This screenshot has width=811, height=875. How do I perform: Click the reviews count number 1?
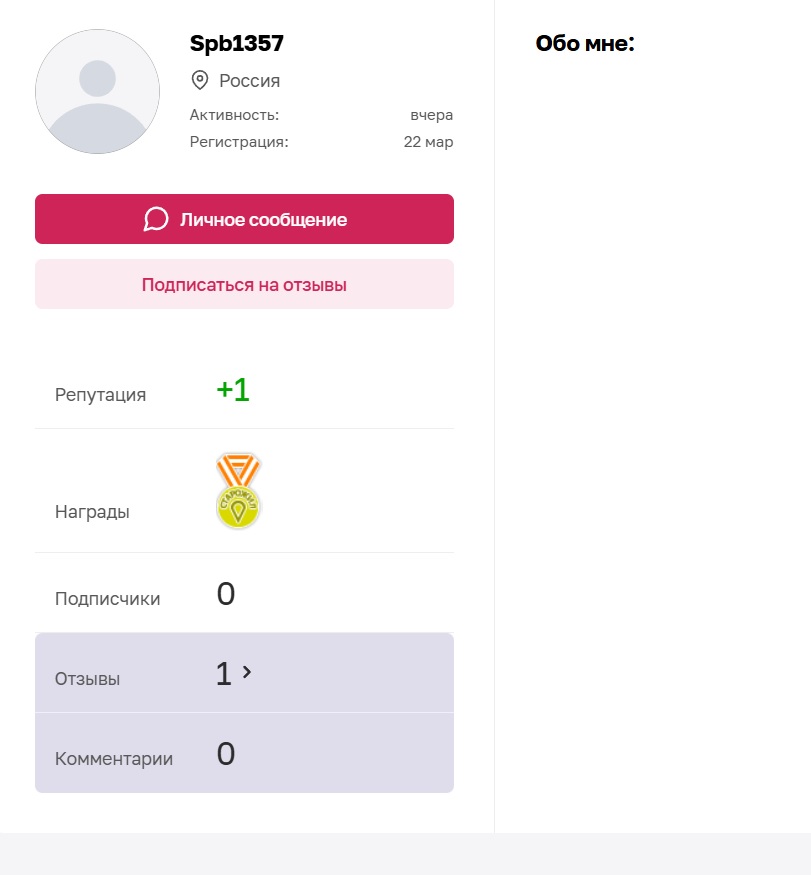coord(223,674)
